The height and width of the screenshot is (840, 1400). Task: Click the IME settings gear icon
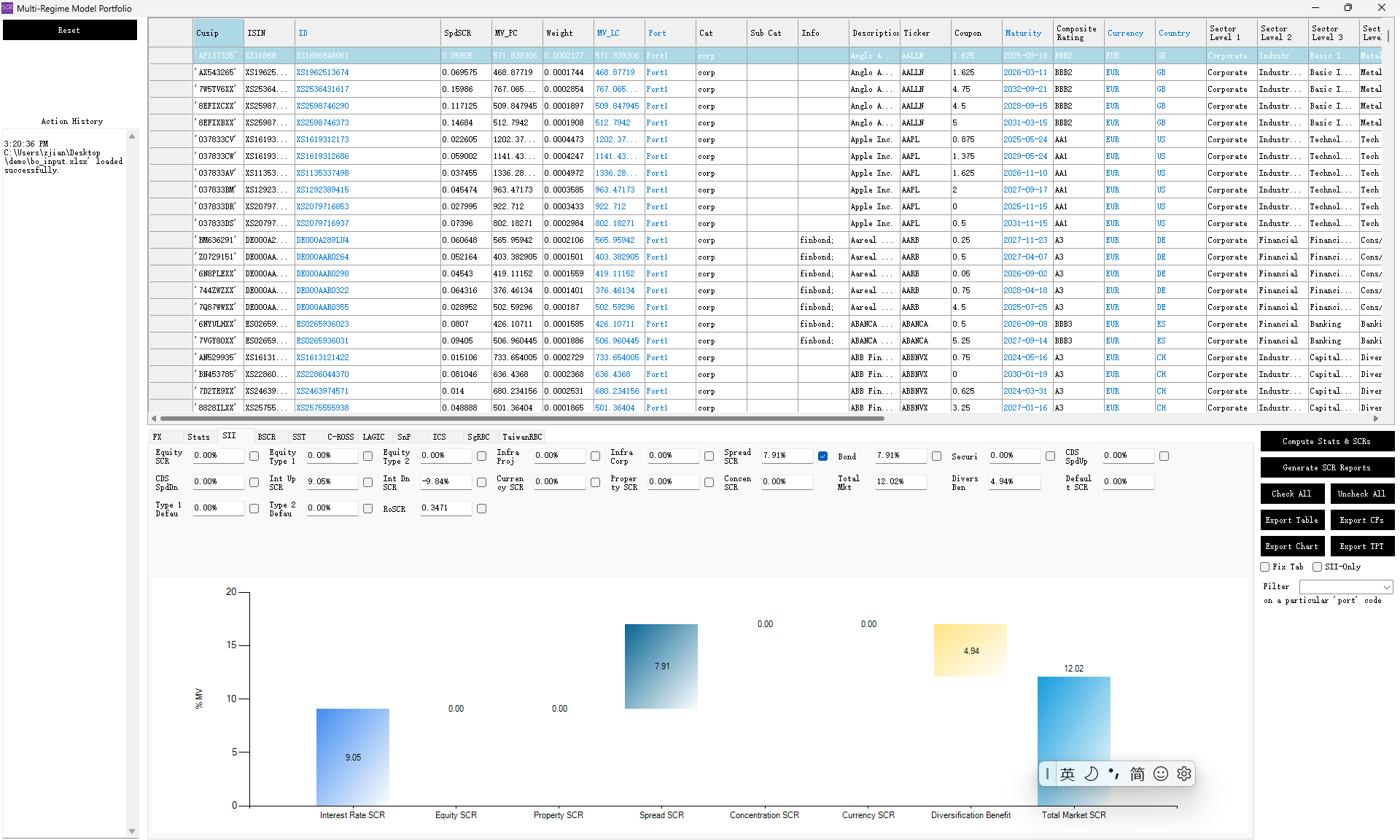1184,774
